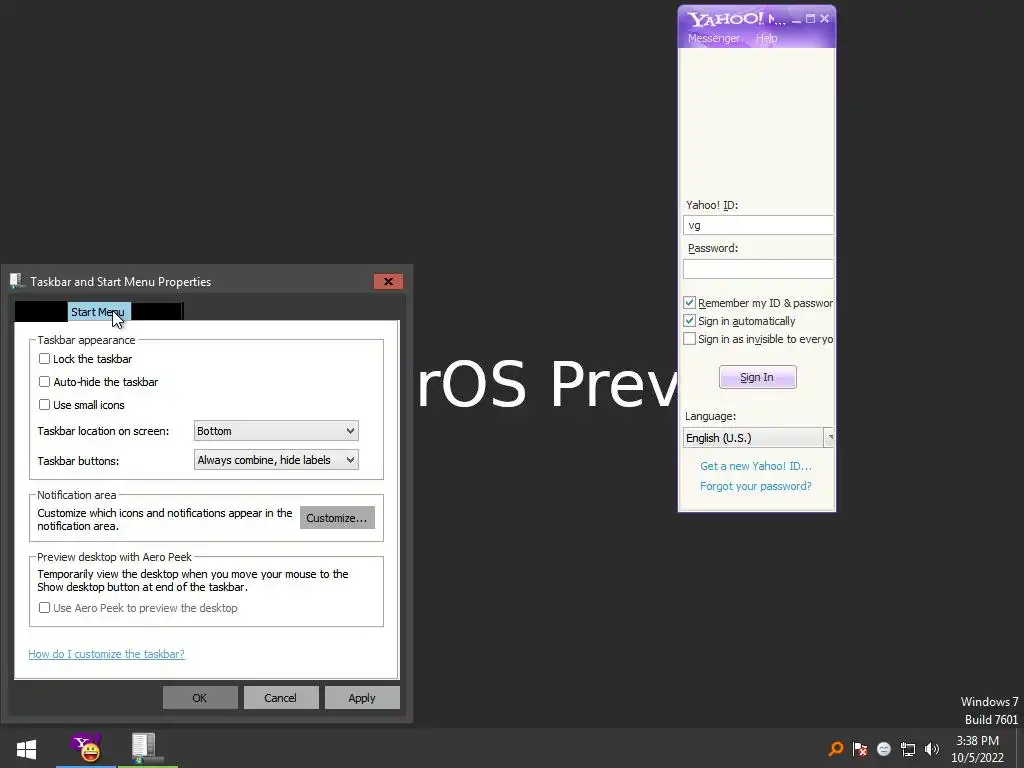Click Get a new Yahoo! ID link
1024x768 pixels.
point(756,466)
